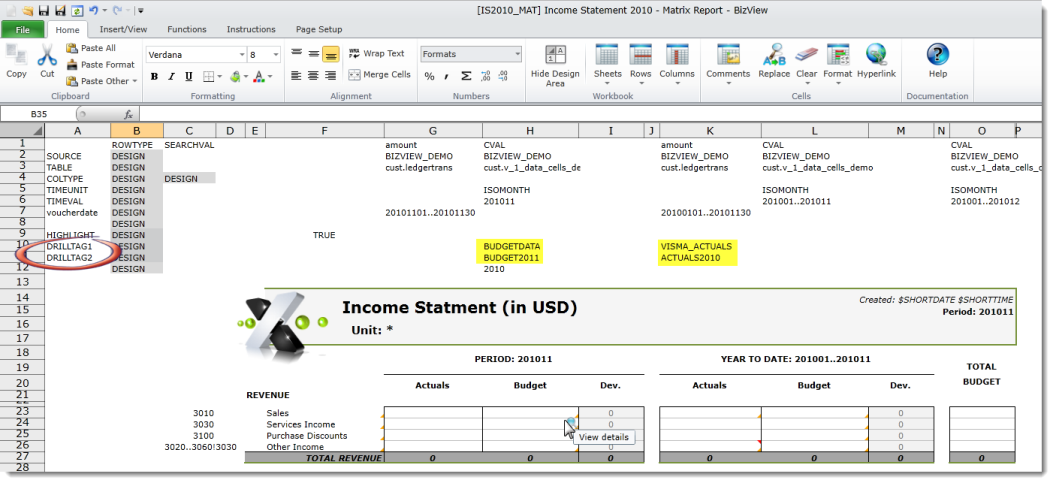
Task: Select column header G
Action: tap(432, 130)
